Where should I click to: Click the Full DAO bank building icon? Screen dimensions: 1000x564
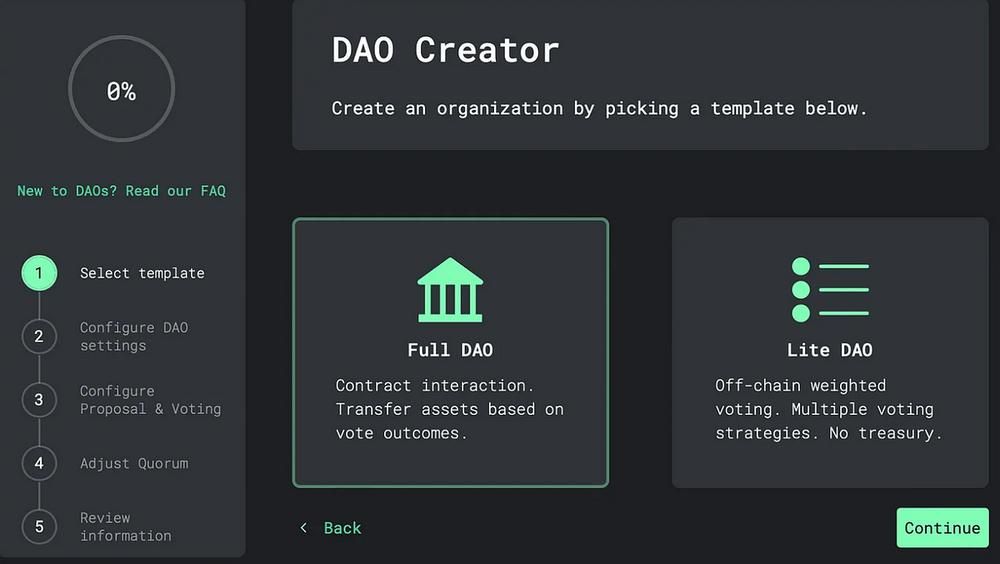450,290
